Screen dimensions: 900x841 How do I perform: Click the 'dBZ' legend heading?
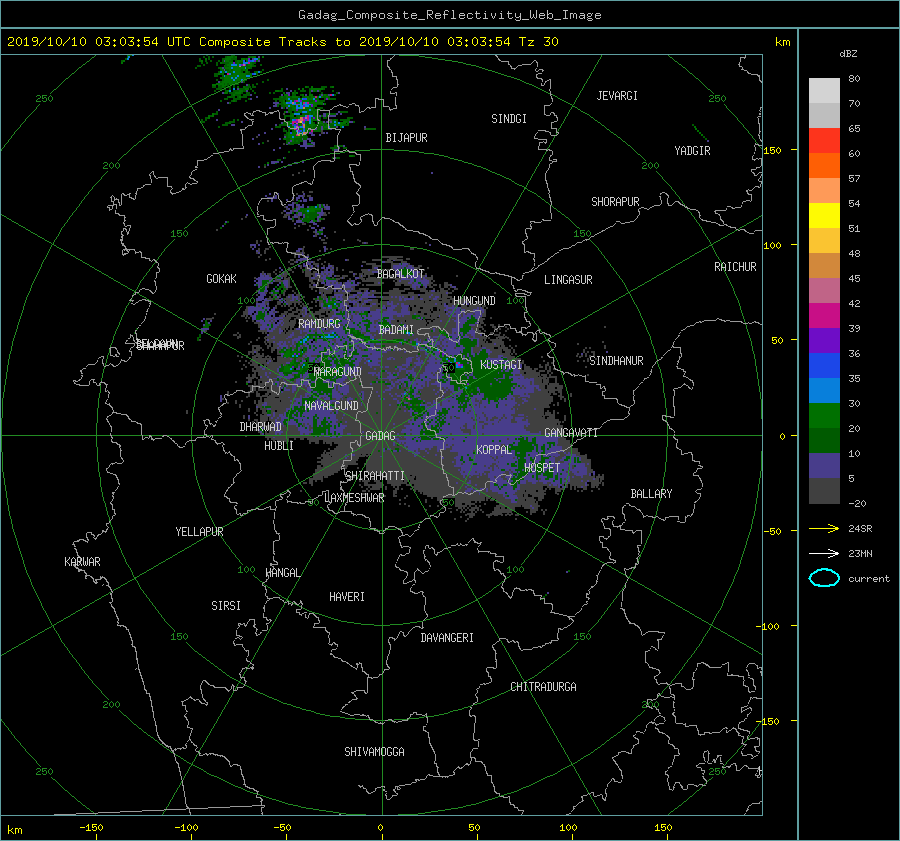click(848, 53)
